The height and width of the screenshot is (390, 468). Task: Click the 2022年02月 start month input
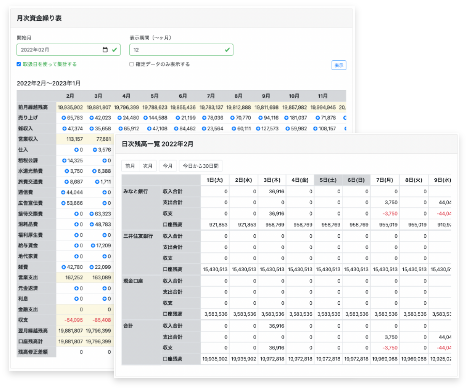point(68,50)
